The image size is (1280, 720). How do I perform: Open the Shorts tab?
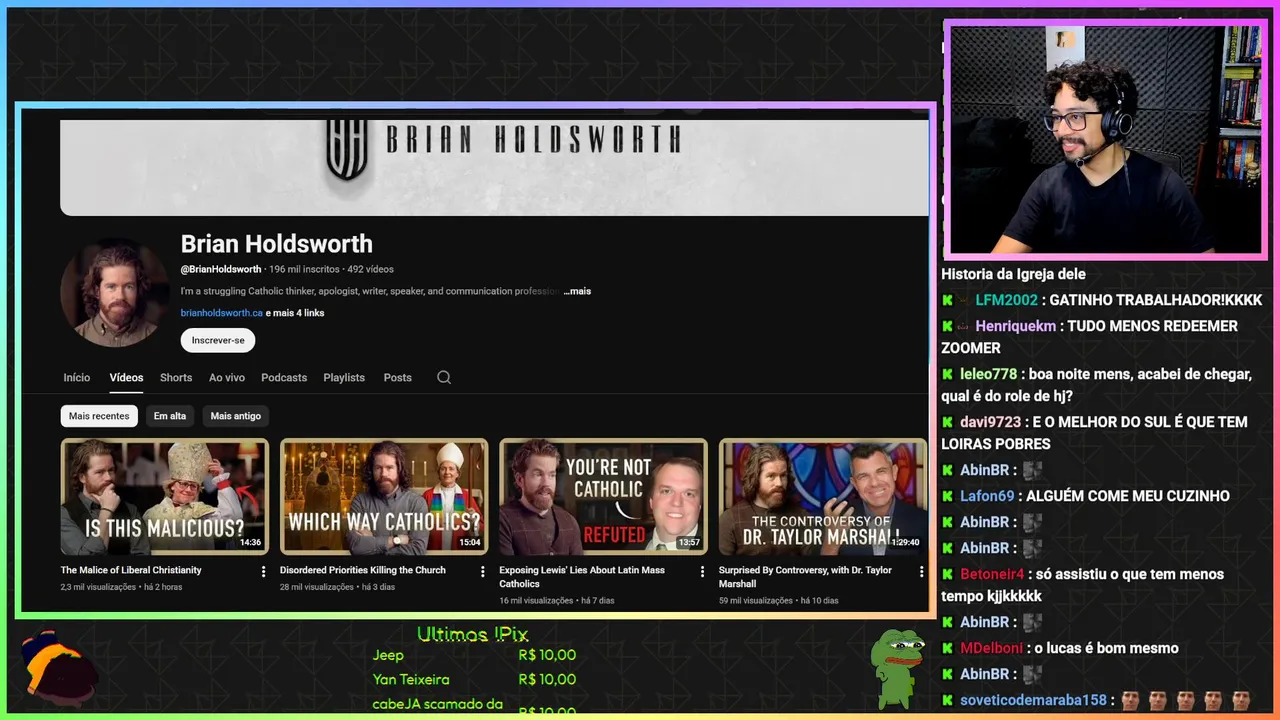tap(176, 377)
